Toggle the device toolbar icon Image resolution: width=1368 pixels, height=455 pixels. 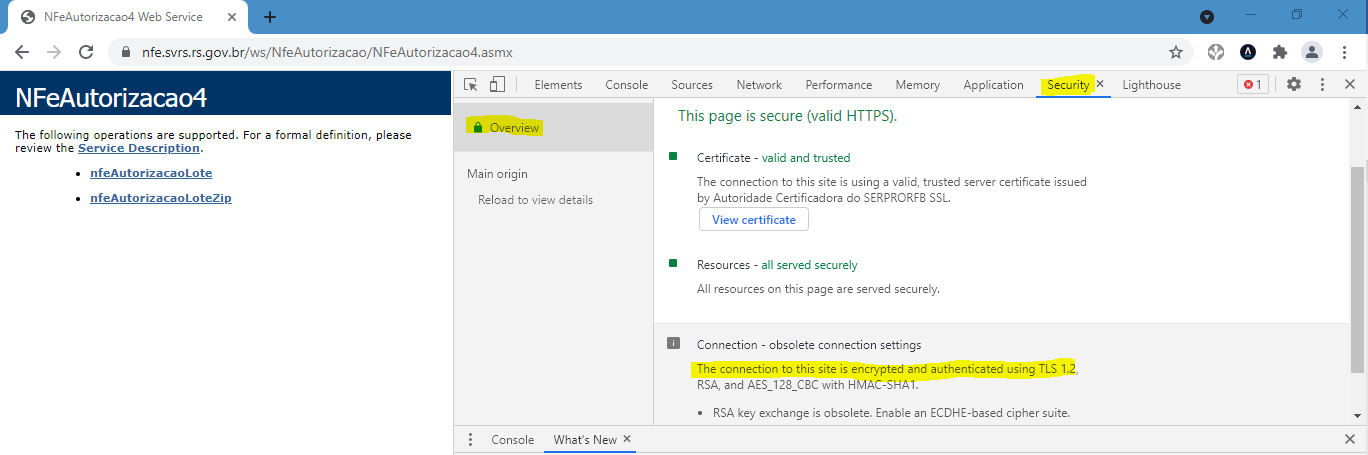point(497,85)
